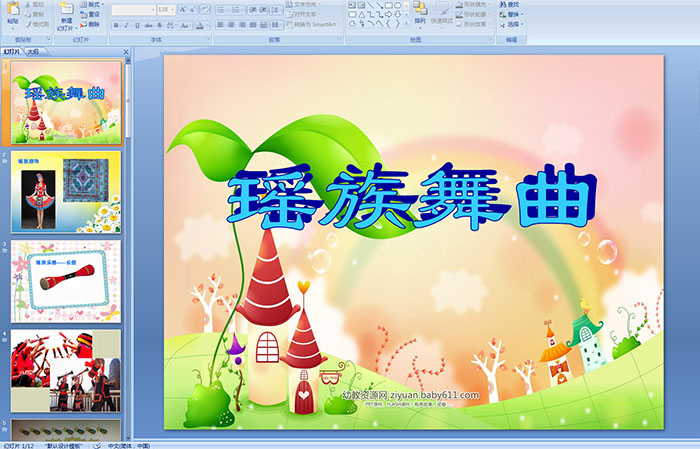This screenshot has width=700, height=449.
Task: Switch to the Outline (大纲) pane tab
Action: pos(33,52)
